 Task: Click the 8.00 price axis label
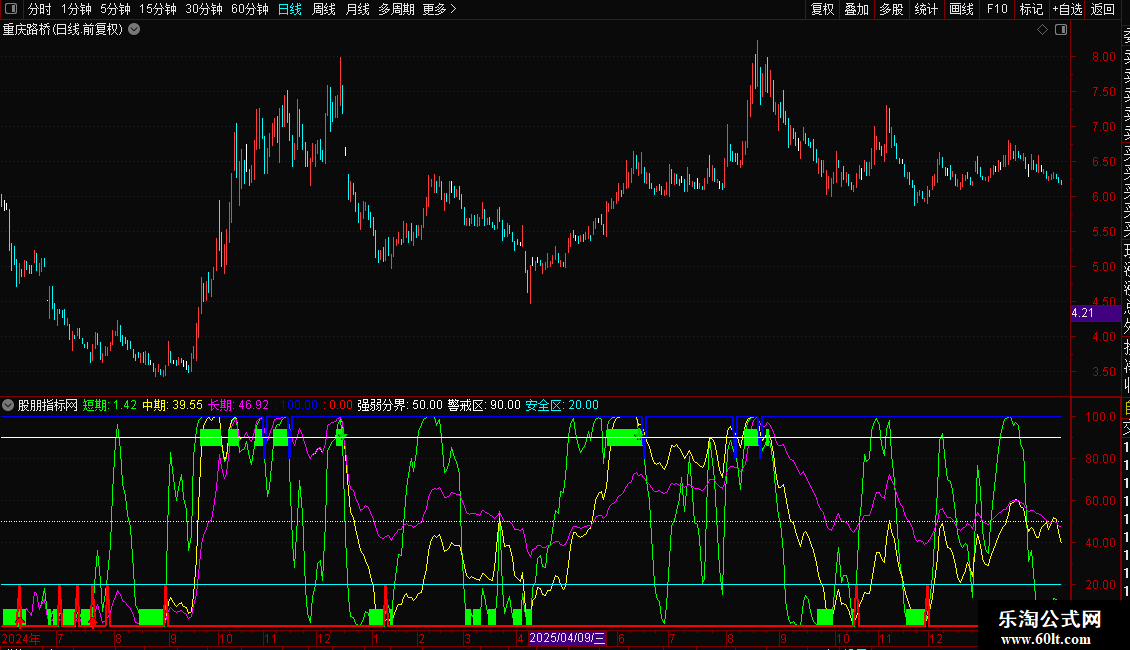pos(1103,57)
